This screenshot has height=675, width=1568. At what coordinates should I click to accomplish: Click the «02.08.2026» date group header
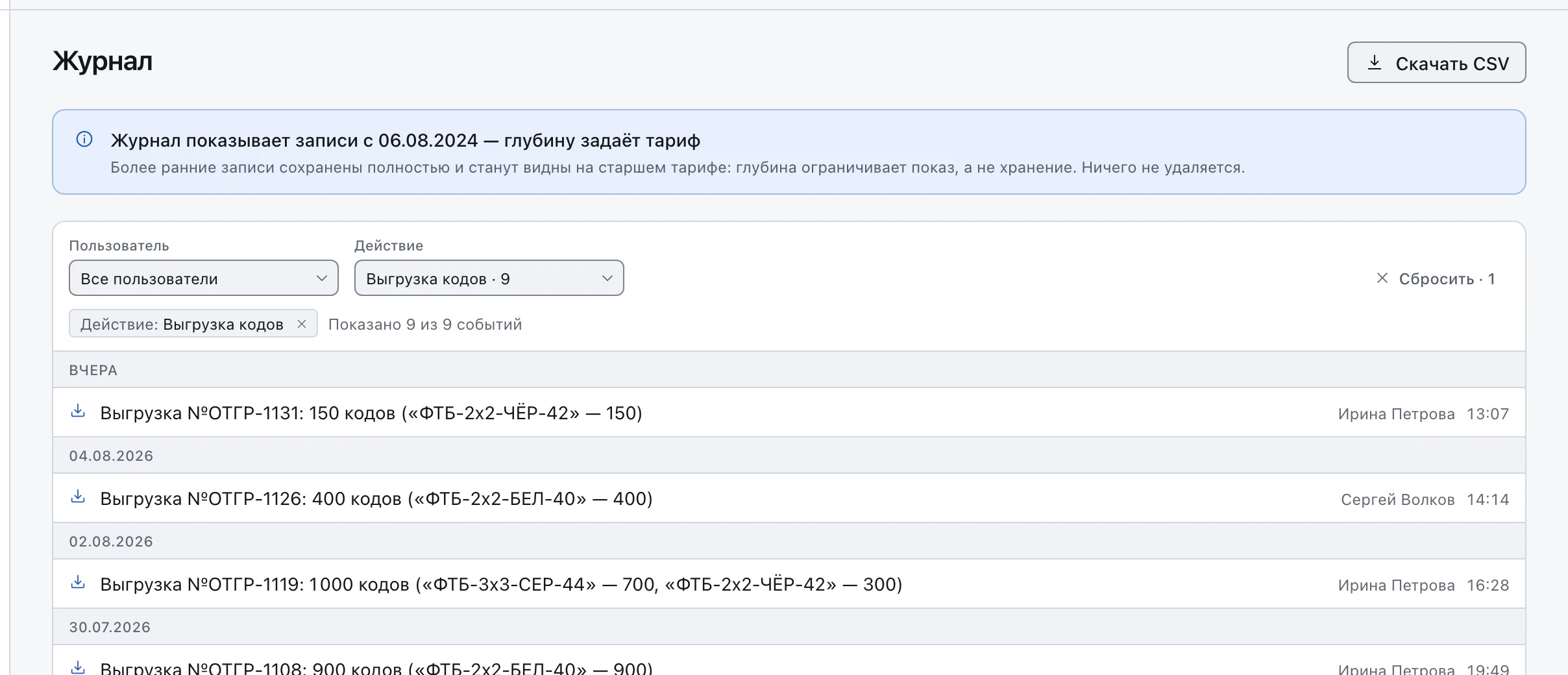[x=789, y=541]
